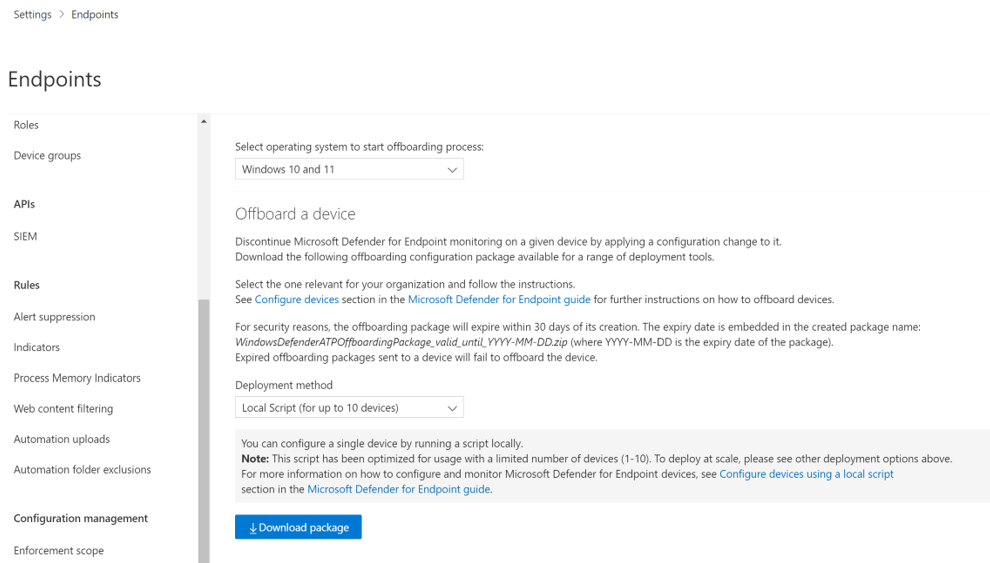Screen dimensions: 990x563
Task: Expand the Deployment method dropdown
Action: click(349, 408)
